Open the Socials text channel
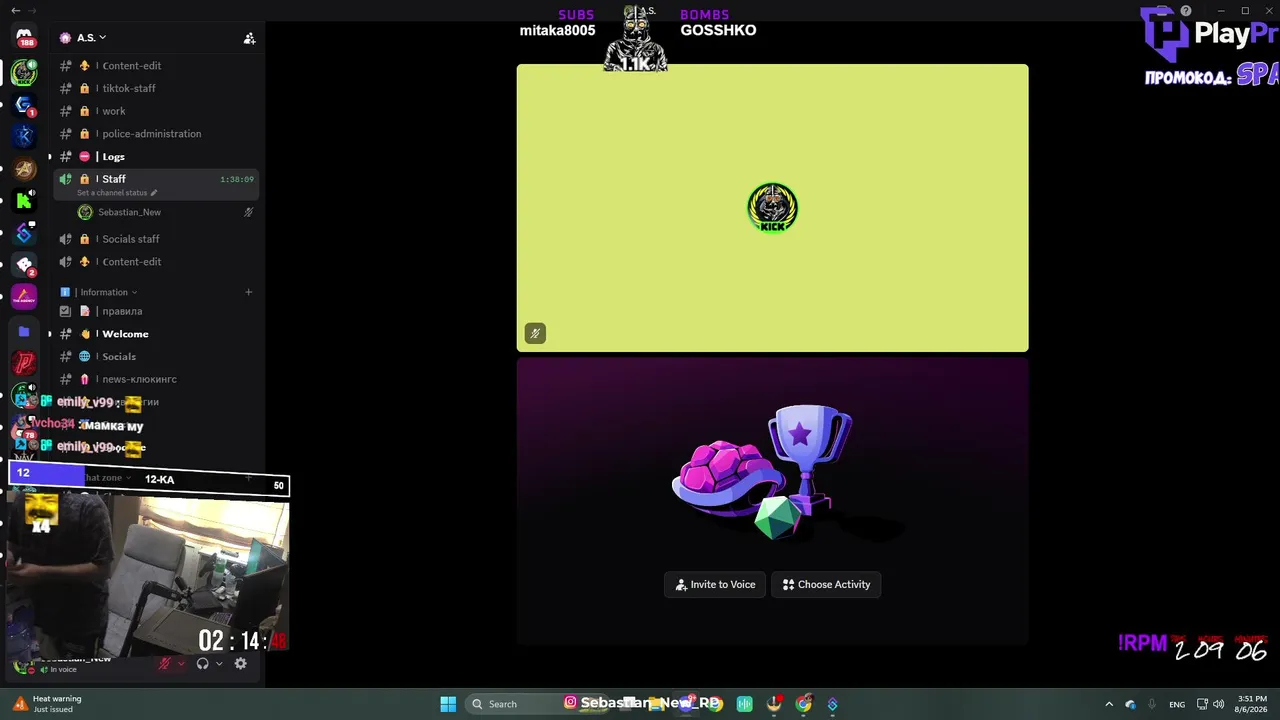The image size is (1280, 720). (156, 357)
